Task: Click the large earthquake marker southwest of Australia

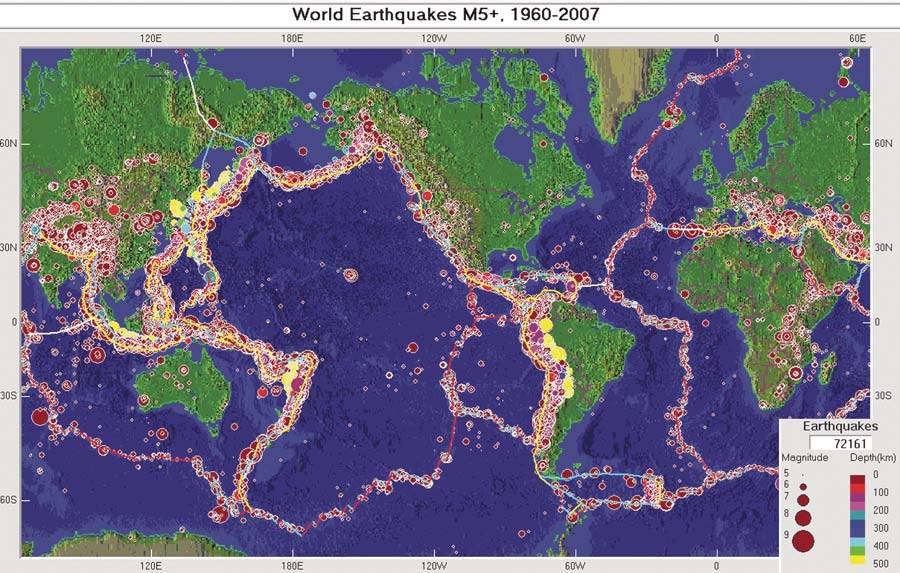Action: pyautogui.click(x=40, y=417)
